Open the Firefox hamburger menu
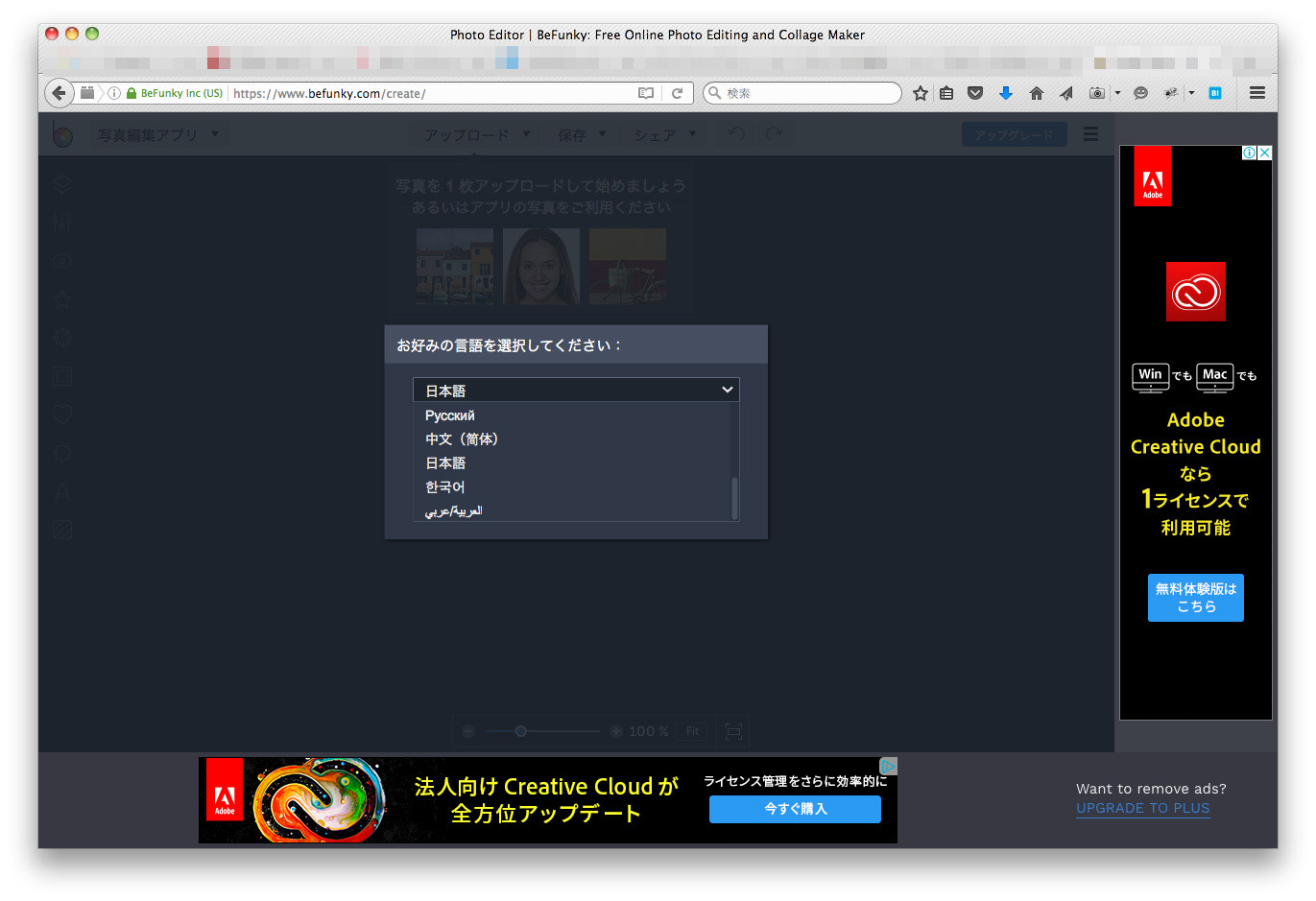The image size is (1316, 901). (x=1257, y=93)
